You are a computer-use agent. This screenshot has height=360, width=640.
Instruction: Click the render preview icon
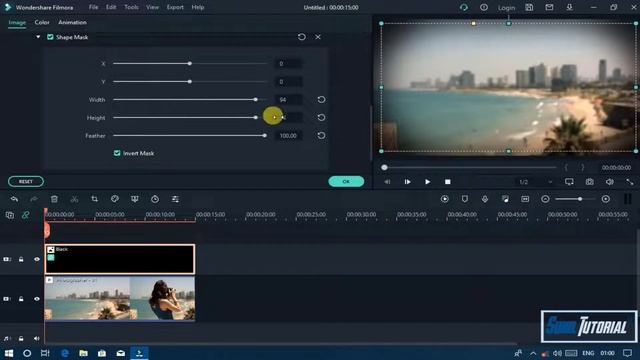coord(444,199)
